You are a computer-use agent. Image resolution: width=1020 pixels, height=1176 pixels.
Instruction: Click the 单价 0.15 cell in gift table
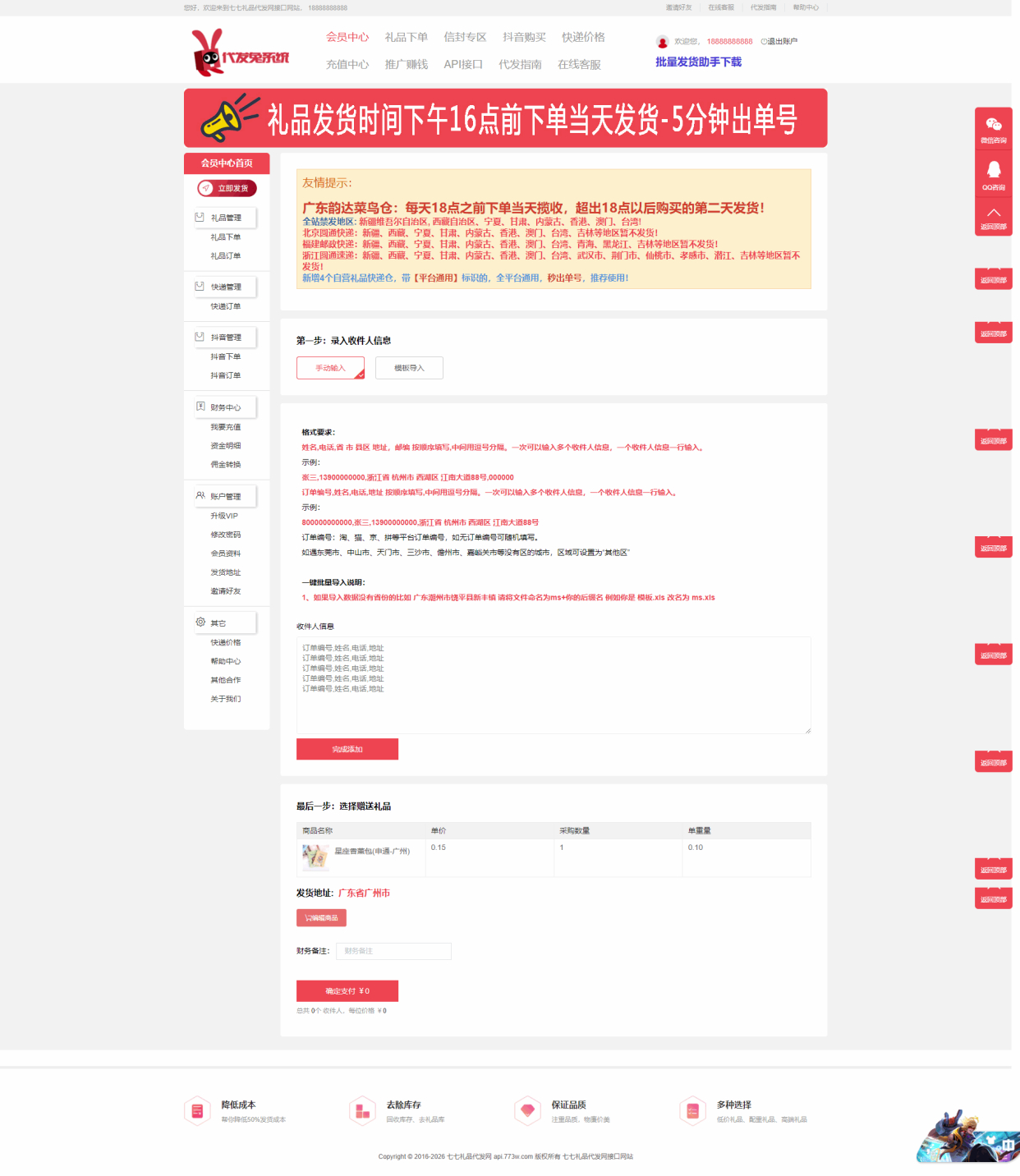coord(489,857)
